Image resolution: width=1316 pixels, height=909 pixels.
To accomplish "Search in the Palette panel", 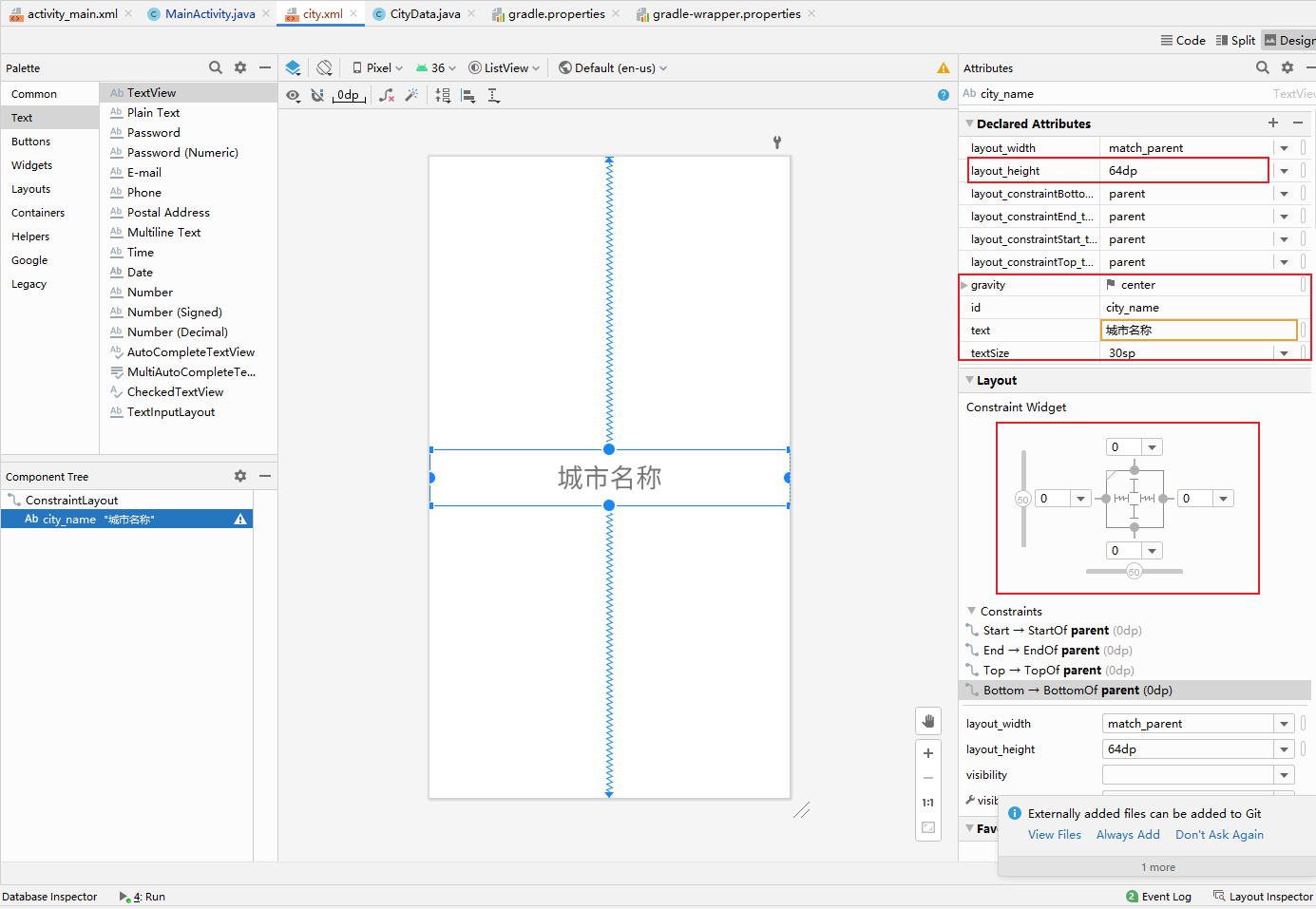I will [216, 67].
